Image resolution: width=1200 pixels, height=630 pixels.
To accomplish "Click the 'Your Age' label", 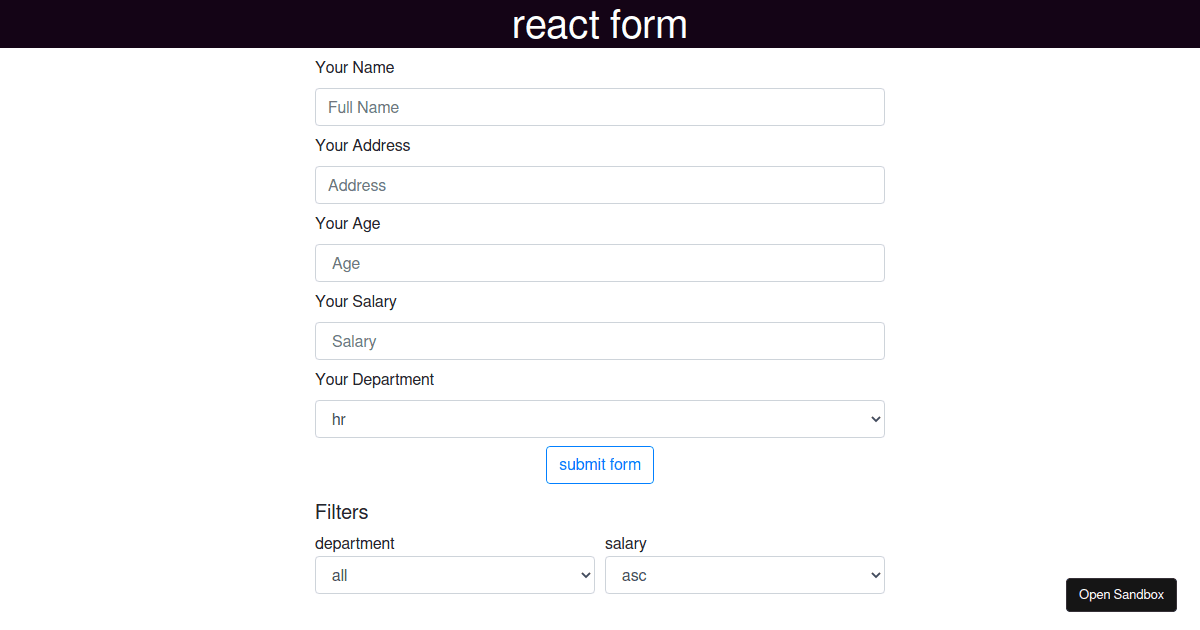I will pyautogui.click(x=348, y=223).
